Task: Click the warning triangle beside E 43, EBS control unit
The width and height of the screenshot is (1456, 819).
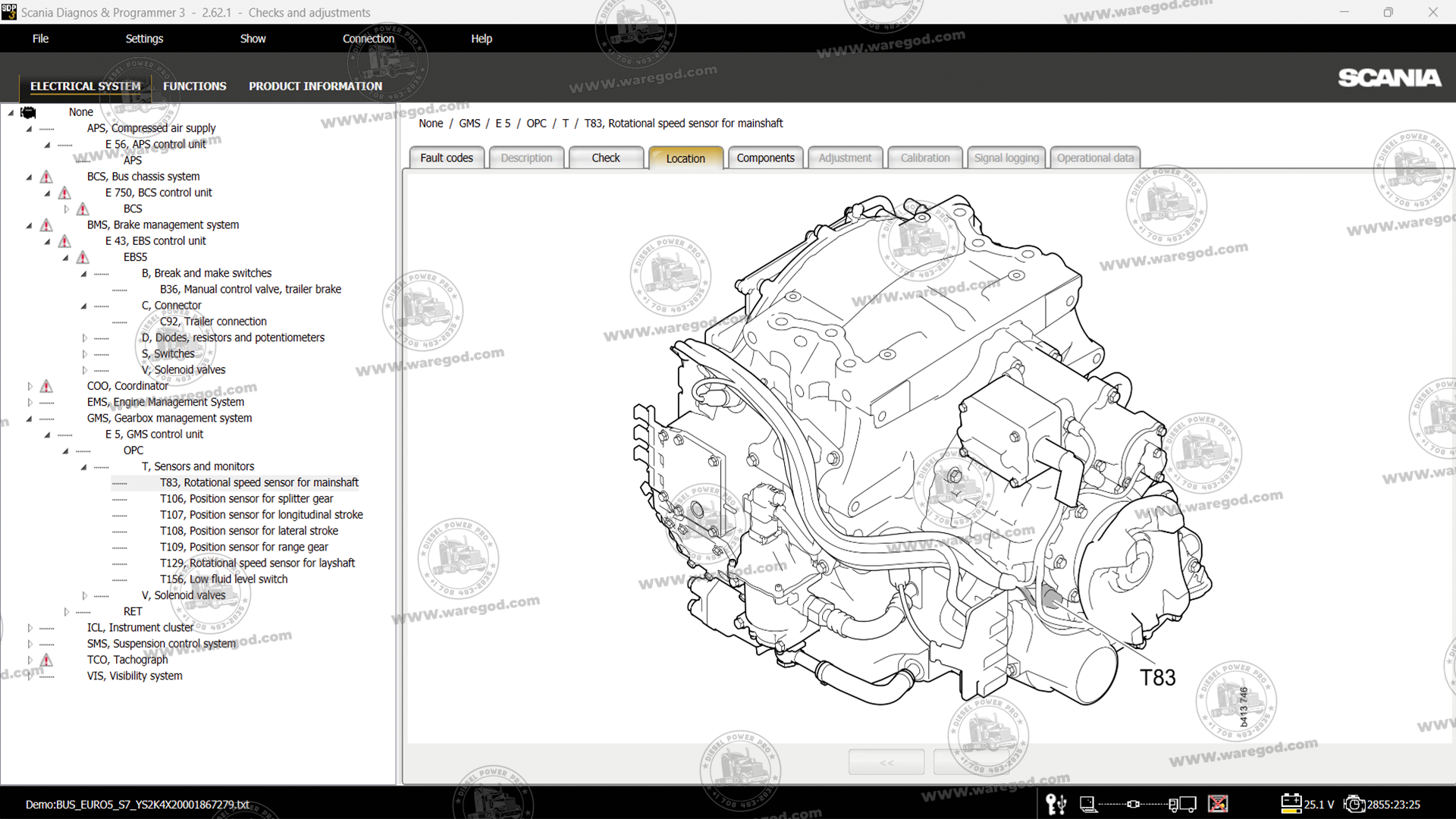Action: tap(64, 240)
